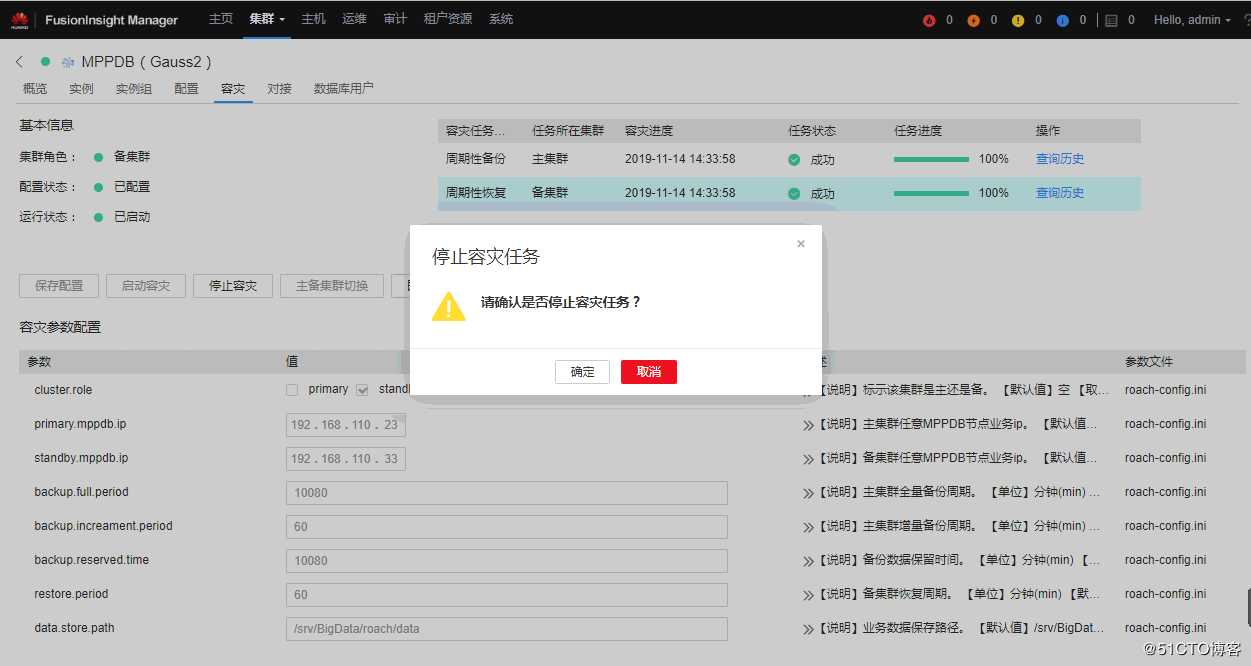Toggle the cluster role checkbox in dialog background
The height and width of the screenshot is (666, 1251).
tap(291, 390)
